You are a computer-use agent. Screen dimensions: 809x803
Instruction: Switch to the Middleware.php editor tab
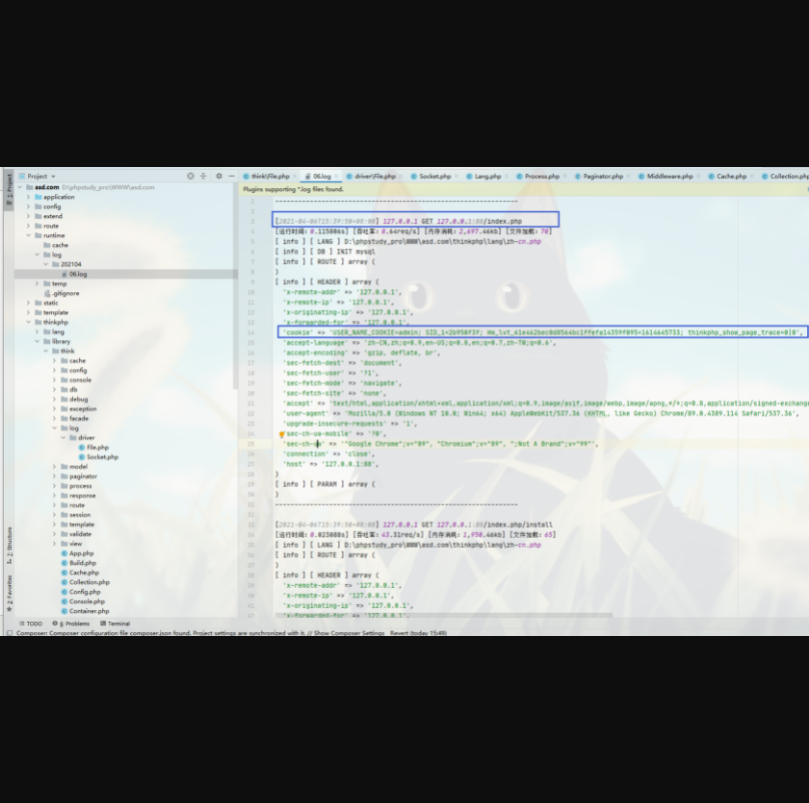click(x=667, y=176)
